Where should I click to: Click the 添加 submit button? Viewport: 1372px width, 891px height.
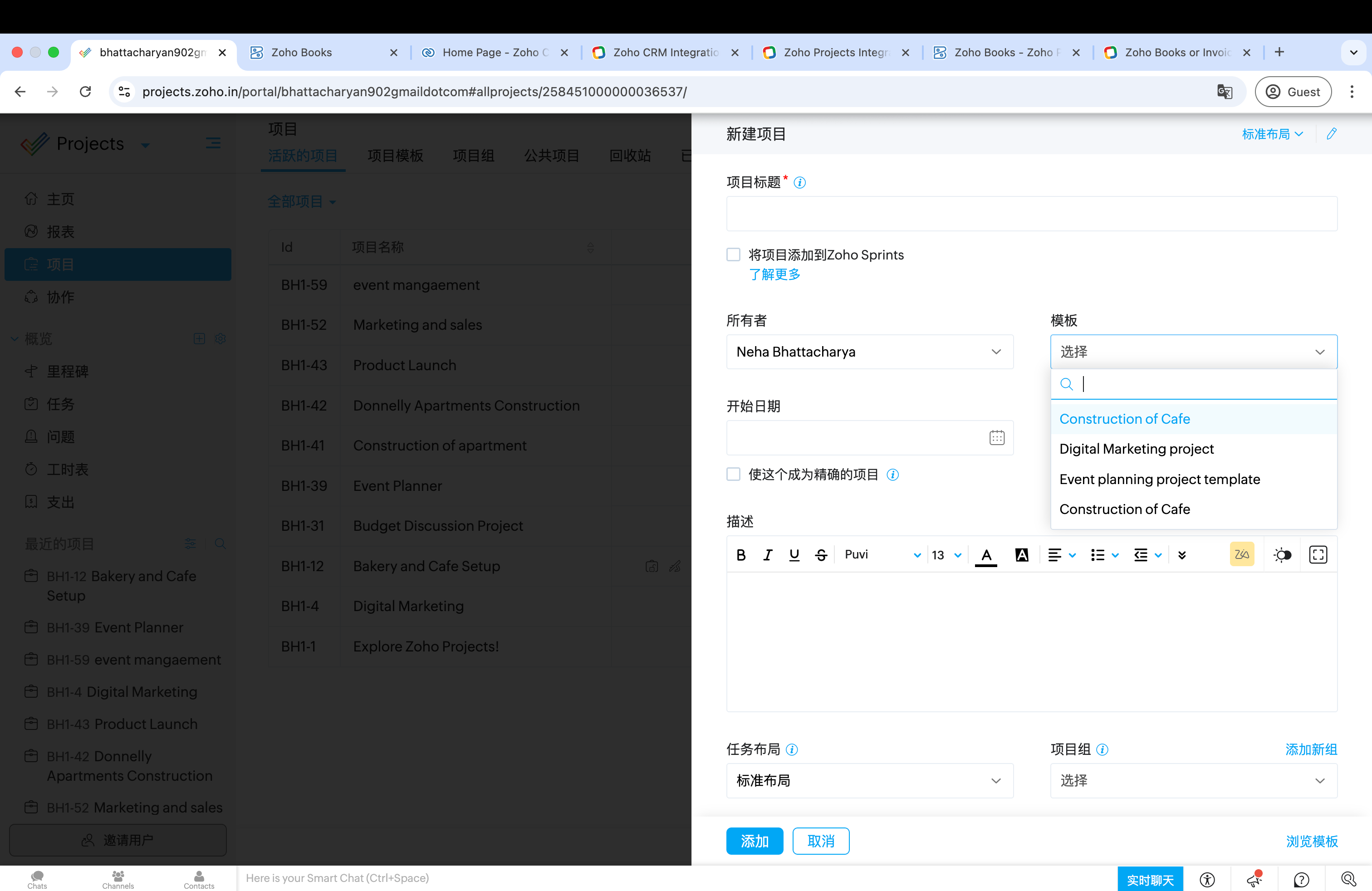[x=754, y=842]
